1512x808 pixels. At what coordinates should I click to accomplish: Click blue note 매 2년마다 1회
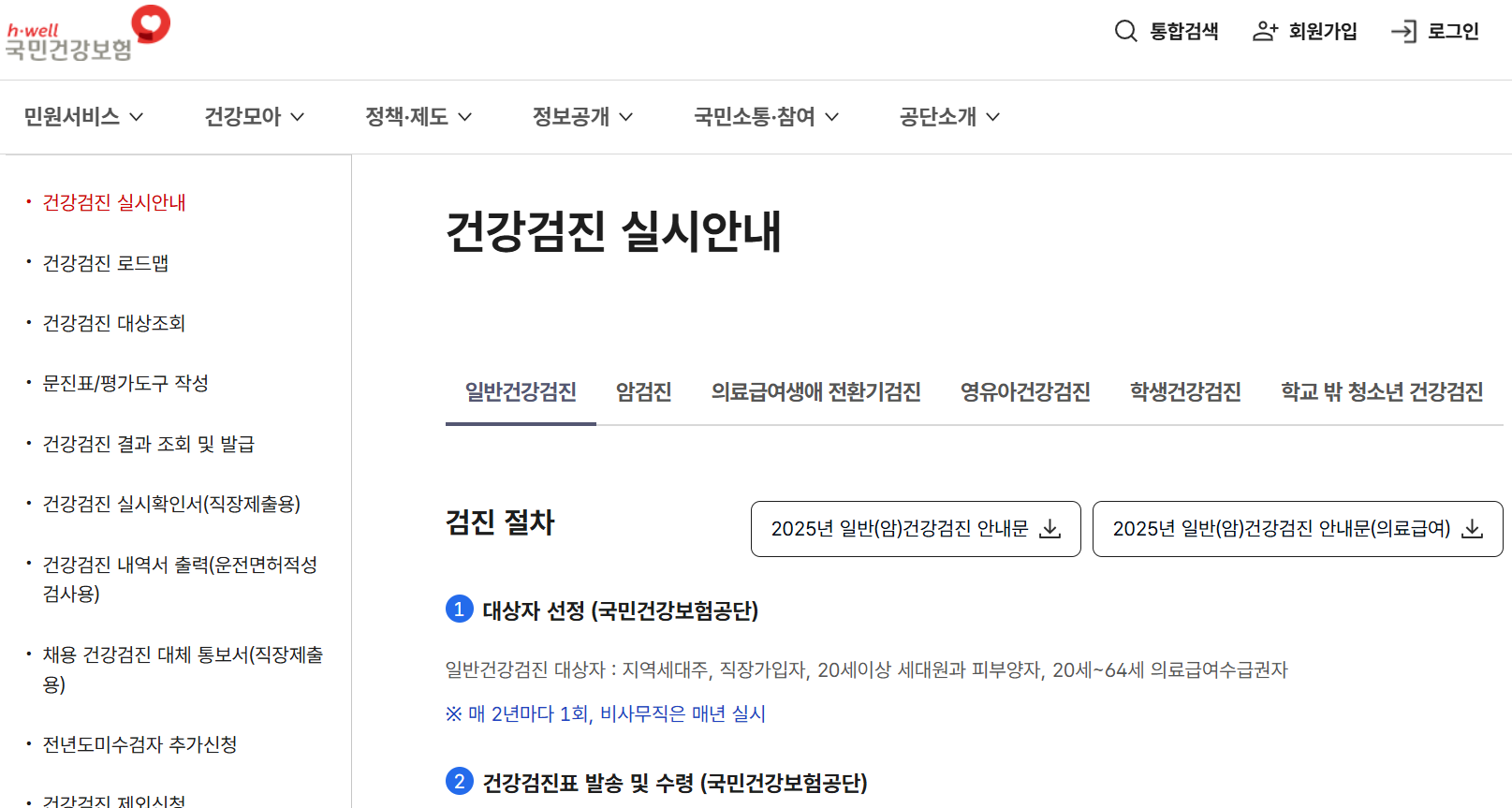(x=606, y=713)
